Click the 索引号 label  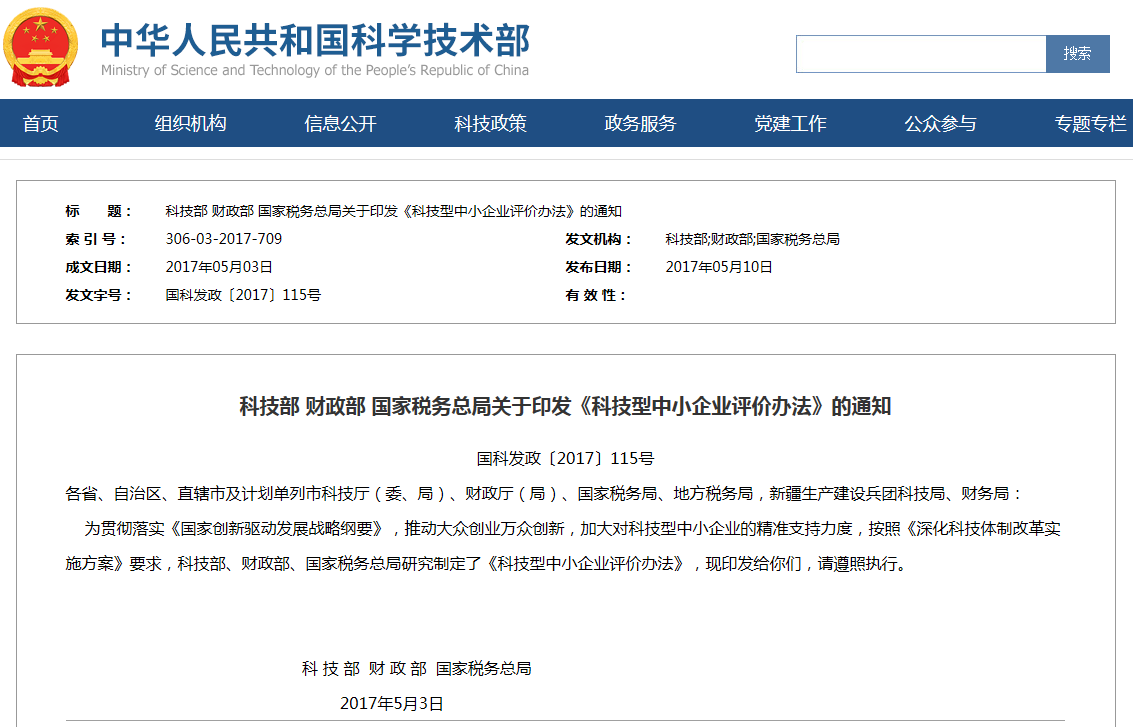point(96,239)
